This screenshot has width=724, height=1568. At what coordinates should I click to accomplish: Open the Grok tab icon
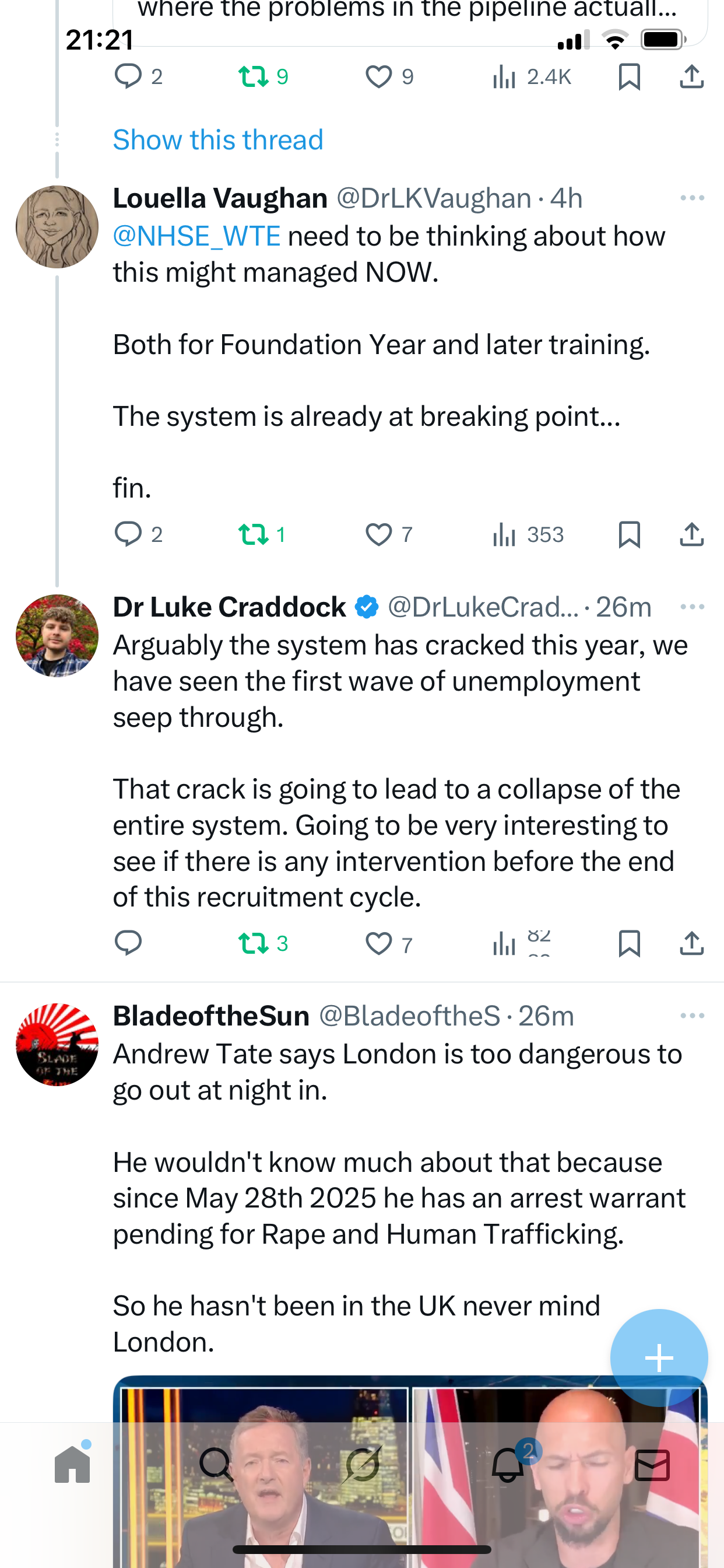pyautogui.click(x=362, y=1465)
